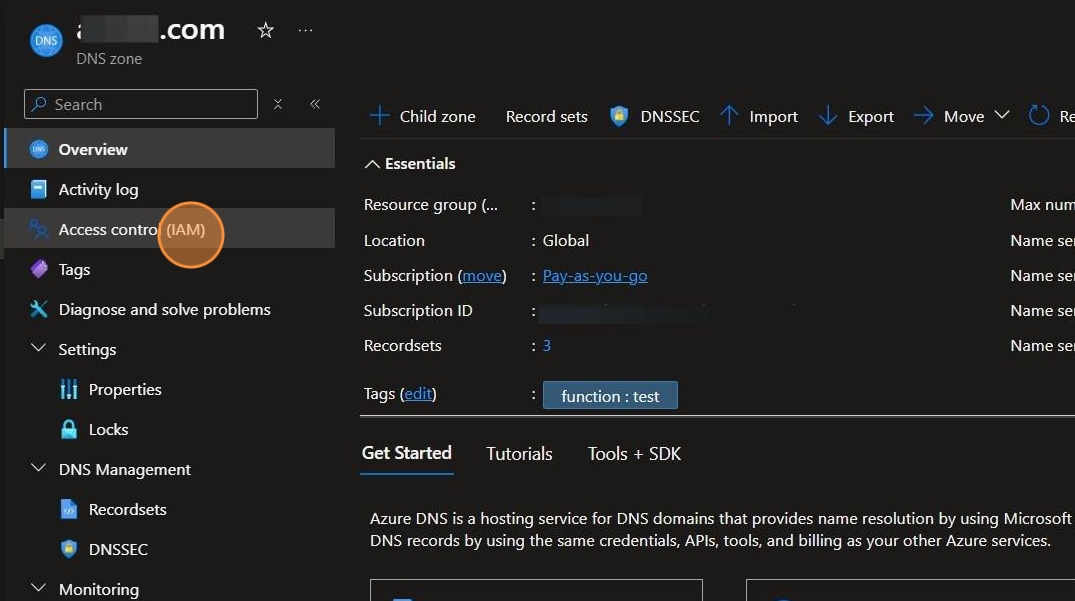Collapse the Settings group in sidebar
Screen dimensions: 1075x601
39,348
